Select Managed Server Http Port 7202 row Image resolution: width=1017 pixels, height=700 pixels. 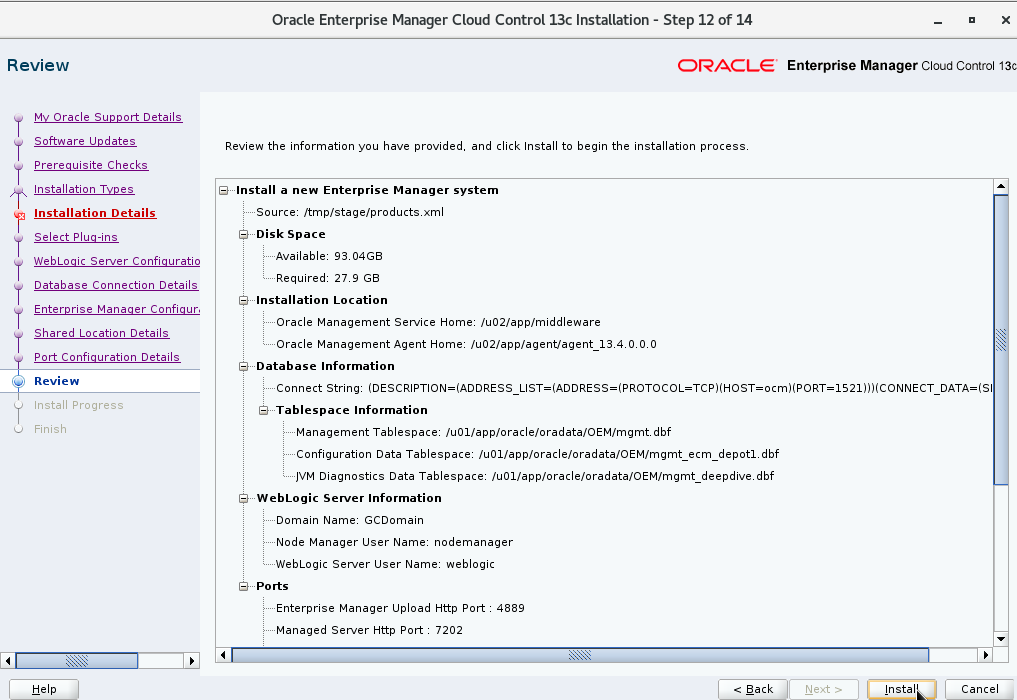click(369, 631)
